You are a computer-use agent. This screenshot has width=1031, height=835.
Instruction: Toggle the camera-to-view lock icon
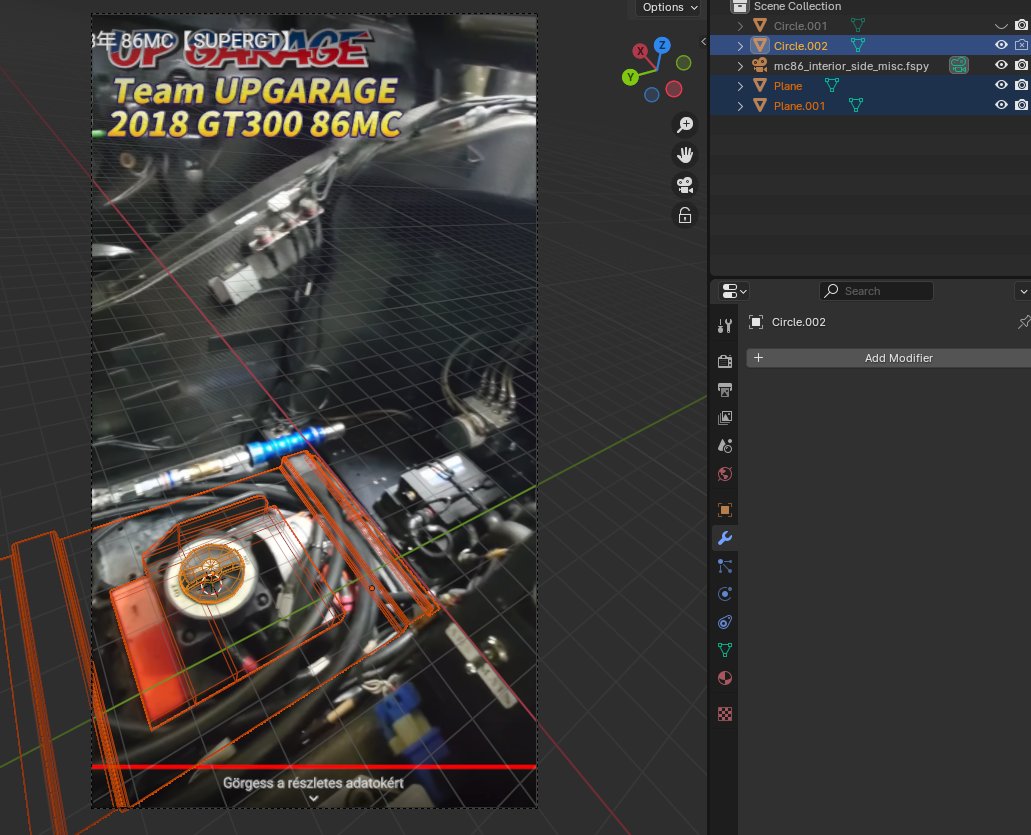tap(685, 215)
